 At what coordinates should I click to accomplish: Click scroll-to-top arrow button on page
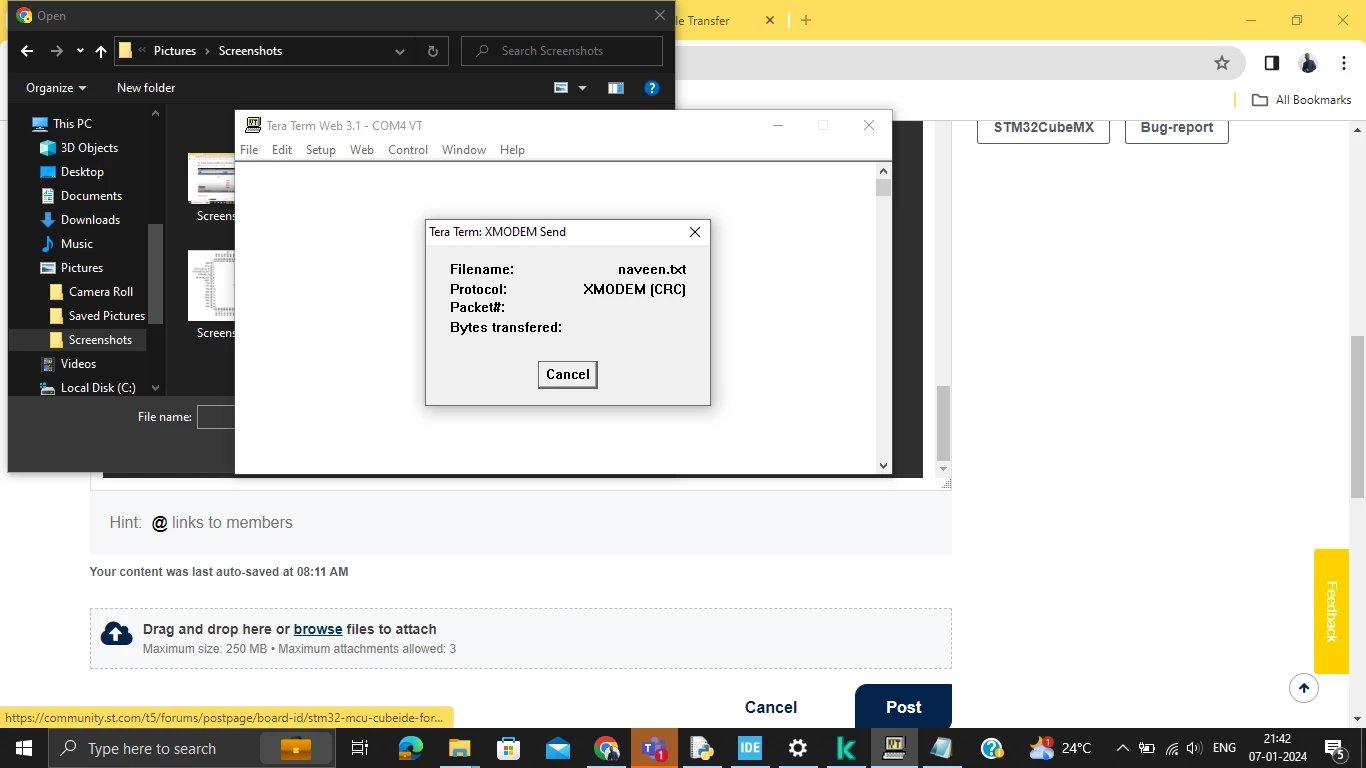(x=1304, y=688)
